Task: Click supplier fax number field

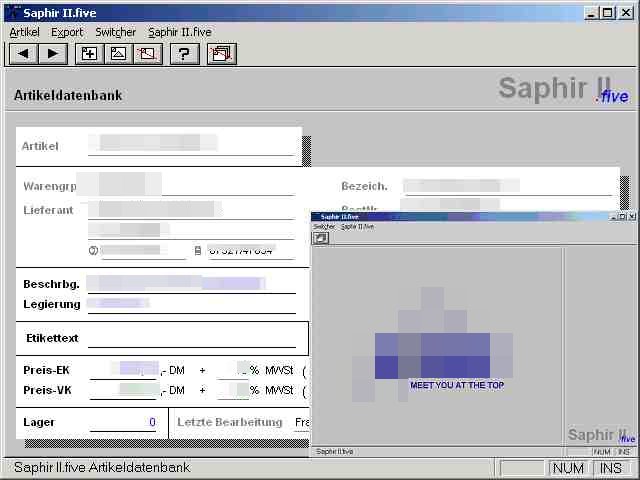Action: (x=251, y=251)
